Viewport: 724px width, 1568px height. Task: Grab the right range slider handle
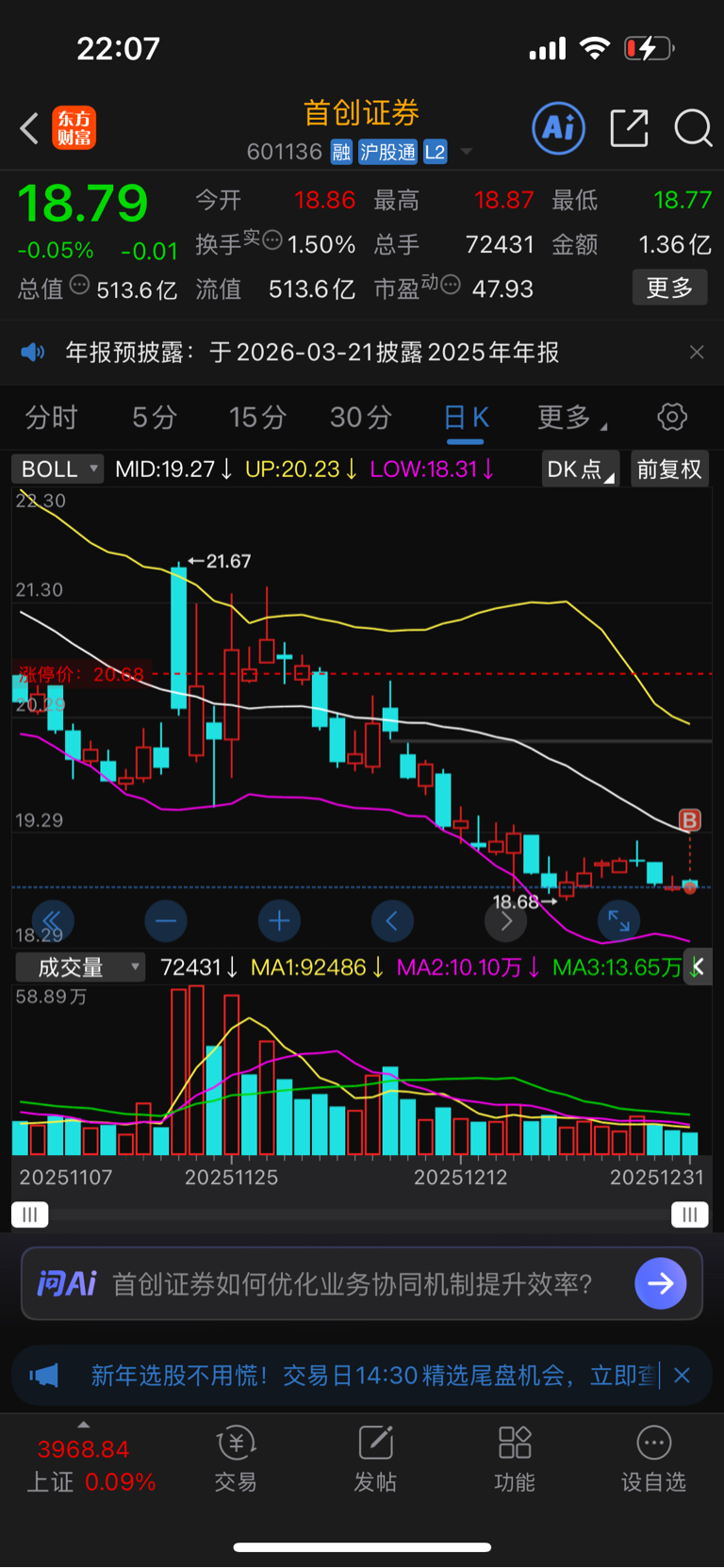tap(690, 1214)
